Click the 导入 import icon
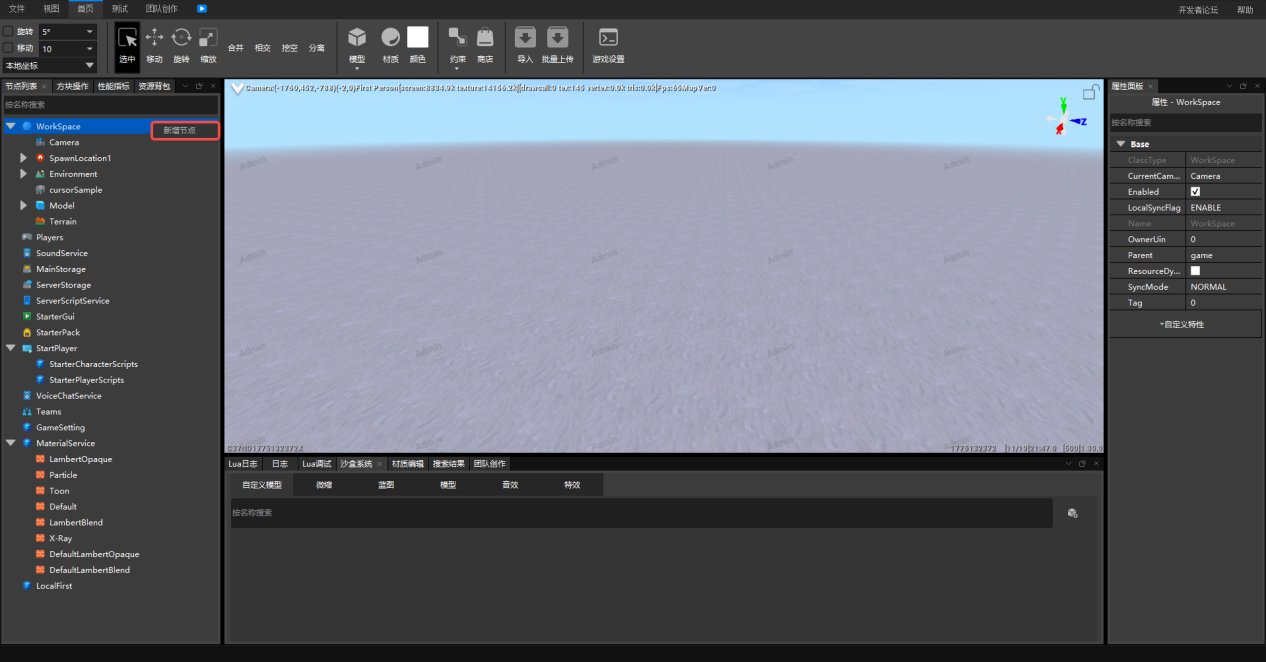The image size is (1266, 662). point(525,38)
